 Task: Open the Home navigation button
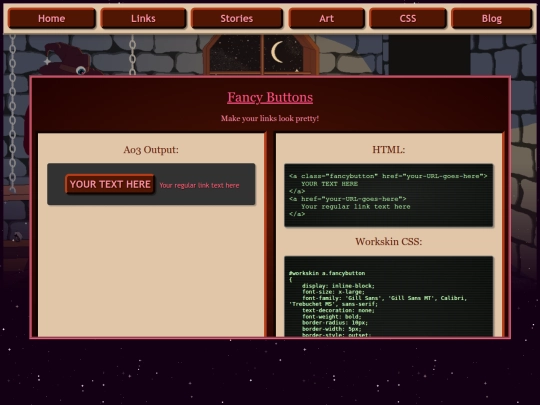pyautogui.click(x=52, y=18)
